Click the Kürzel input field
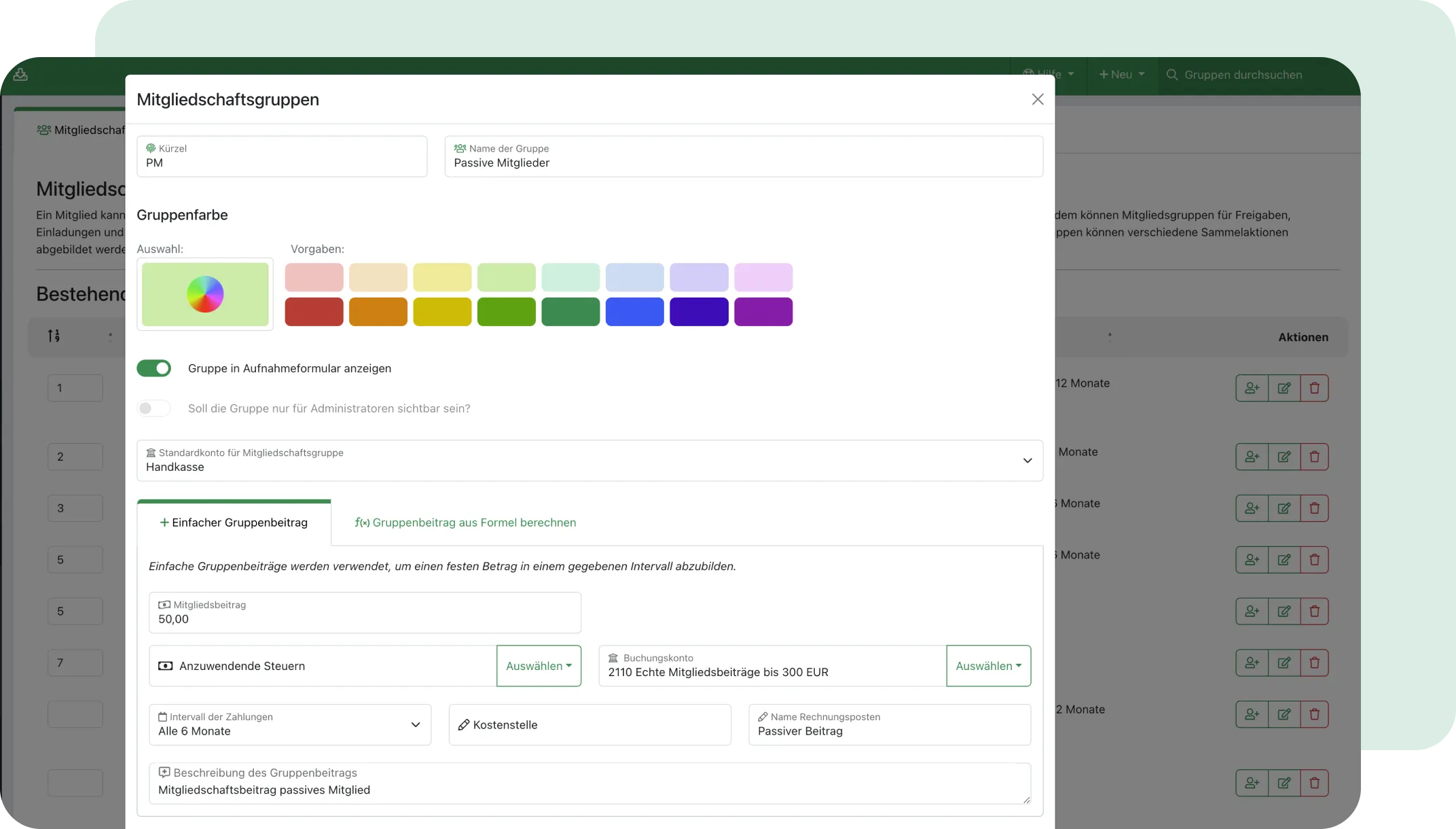 282,156
